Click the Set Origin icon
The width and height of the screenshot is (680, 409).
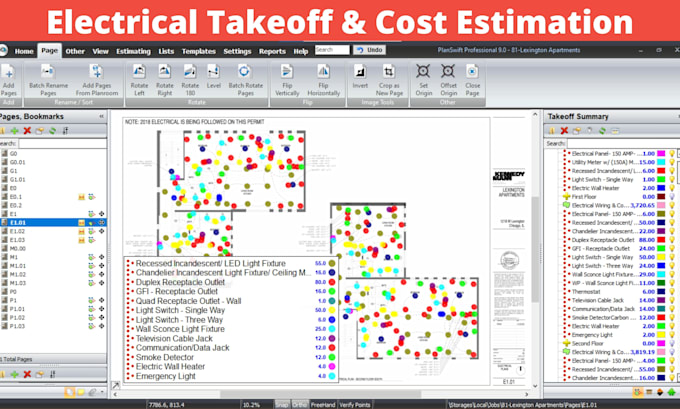424,71
